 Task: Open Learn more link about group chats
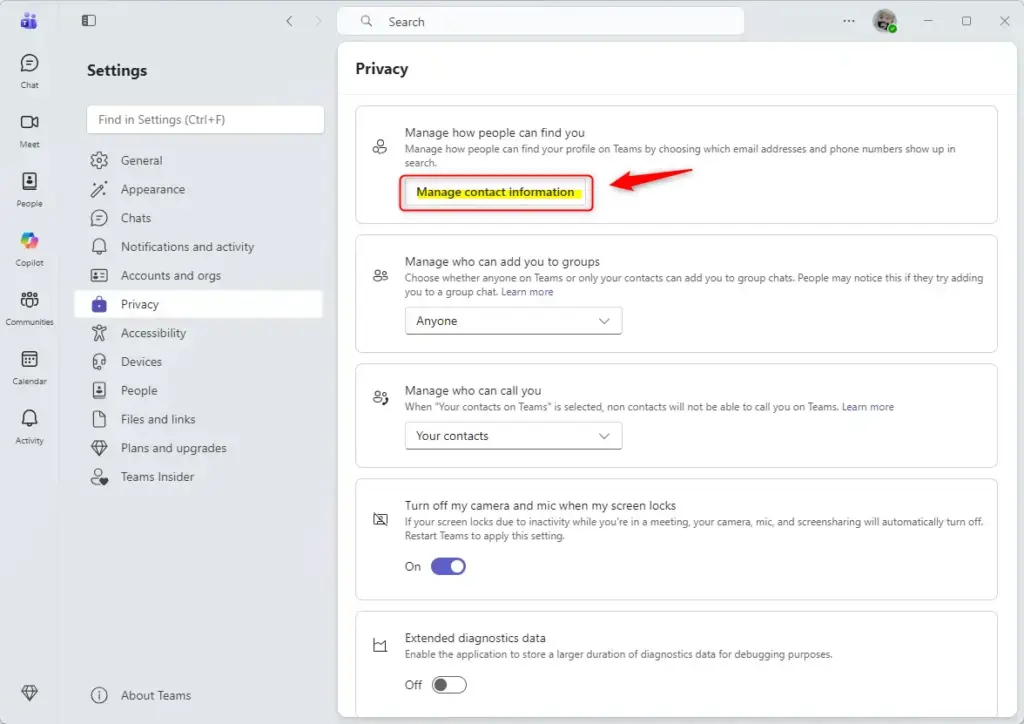point(527,292)
